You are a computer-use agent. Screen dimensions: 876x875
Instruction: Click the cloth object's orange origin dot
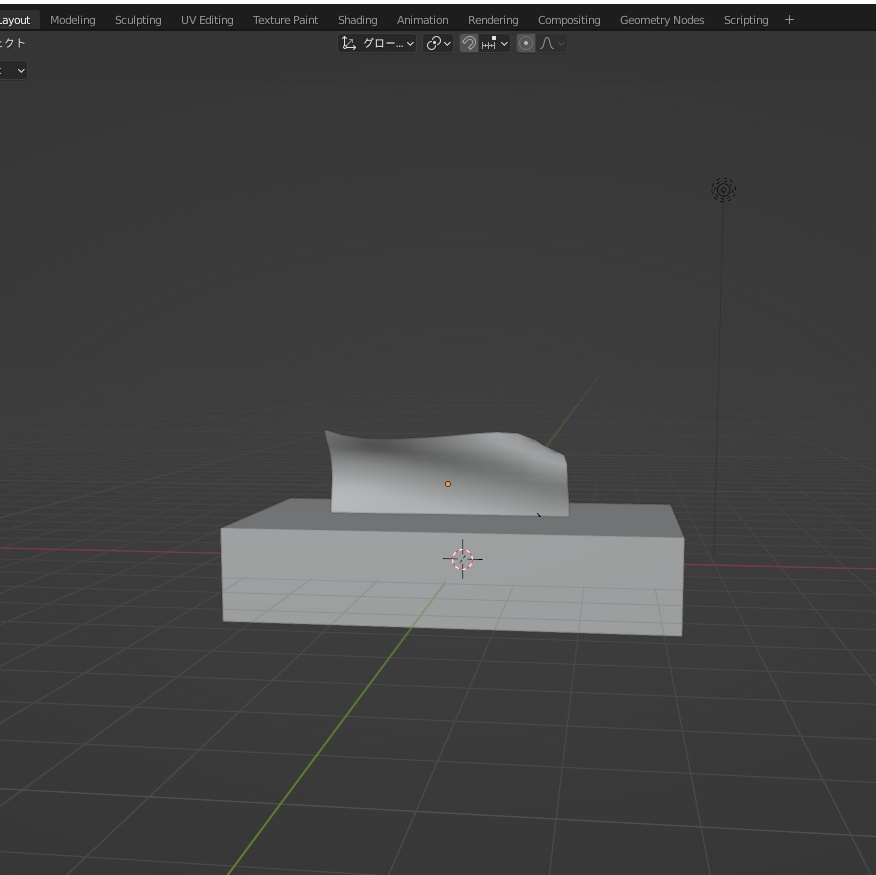(x=447, y=483)
